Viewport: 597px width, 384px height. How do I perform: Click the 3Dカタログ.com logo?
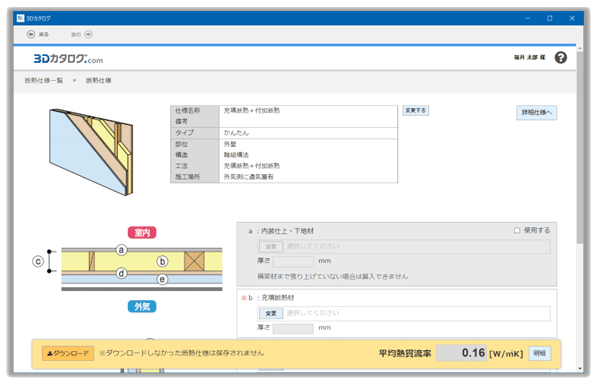point(68,59)
